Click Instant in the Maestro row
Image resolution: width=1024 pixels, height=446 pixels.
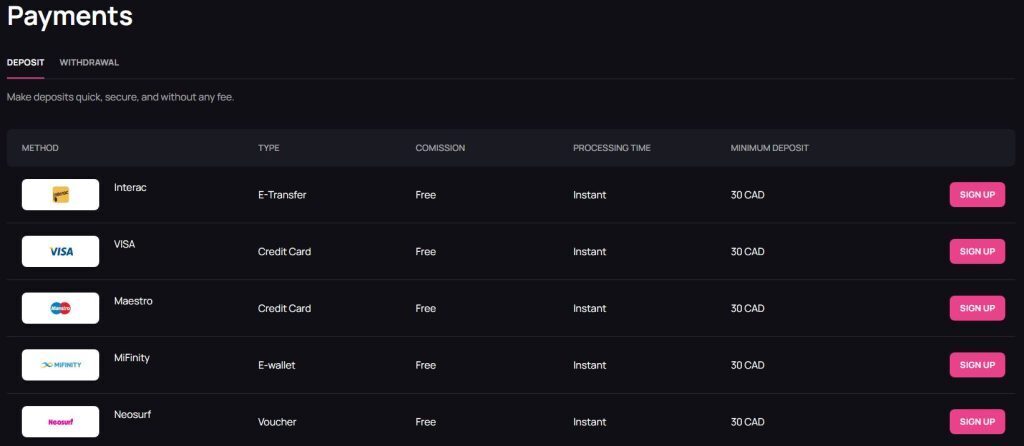click(x=590, y=308)
